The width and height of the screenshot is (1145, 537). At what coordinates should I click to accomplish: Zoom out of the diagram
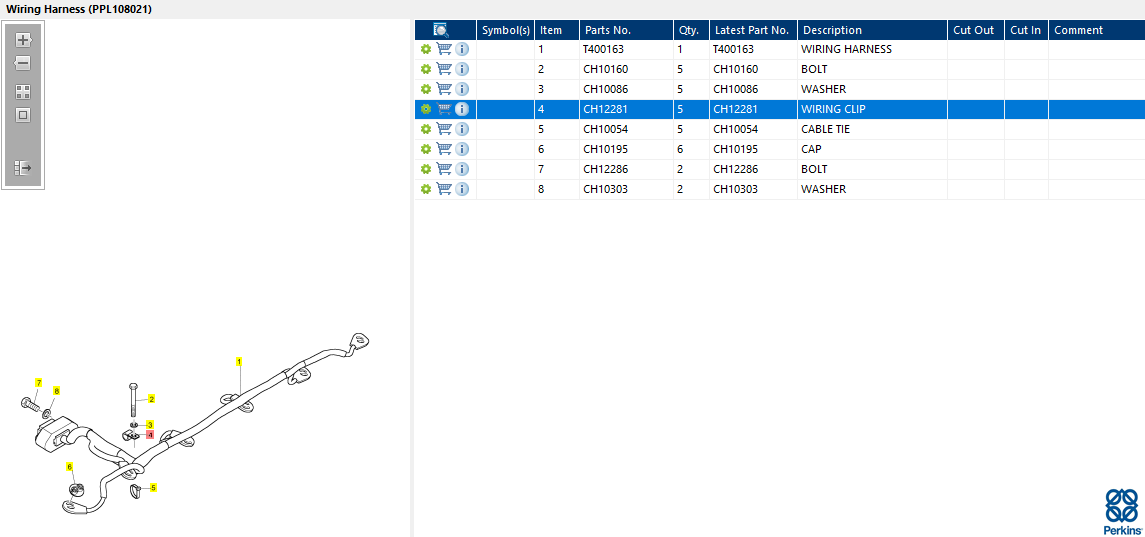pos(23,64)
